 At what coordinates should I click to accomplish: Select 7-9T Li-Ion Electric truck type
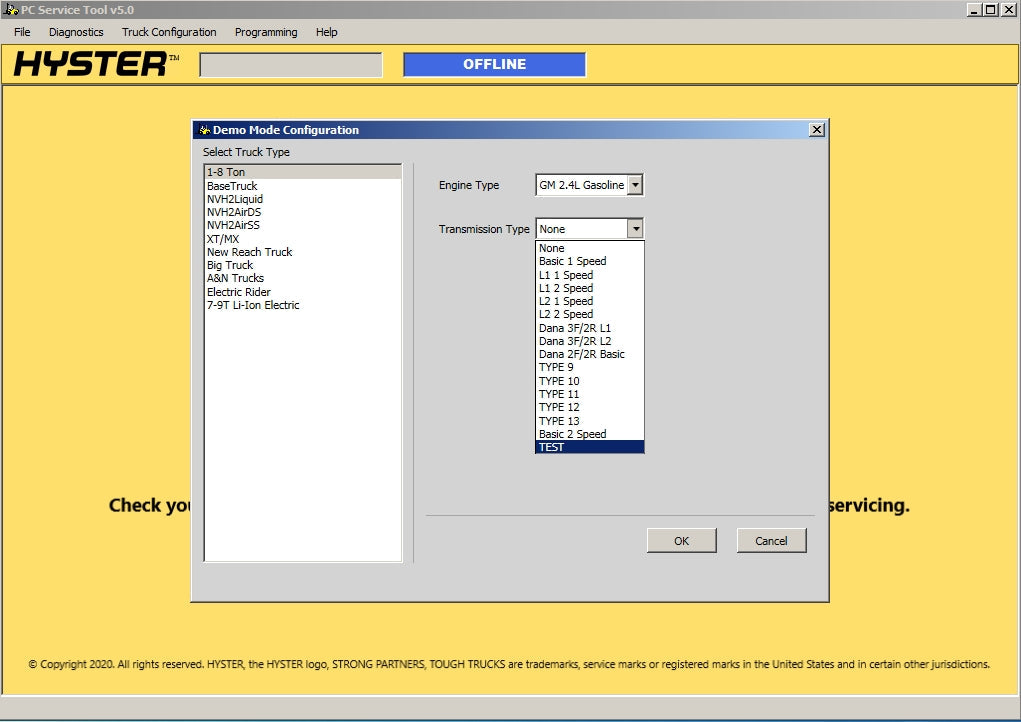253,305
